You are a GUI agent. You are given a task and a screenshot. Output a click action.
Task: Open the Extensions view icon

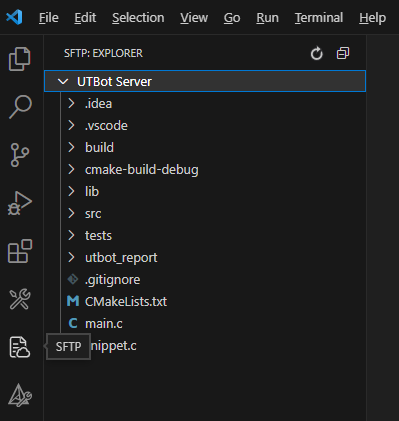click(x=20, y=251)
